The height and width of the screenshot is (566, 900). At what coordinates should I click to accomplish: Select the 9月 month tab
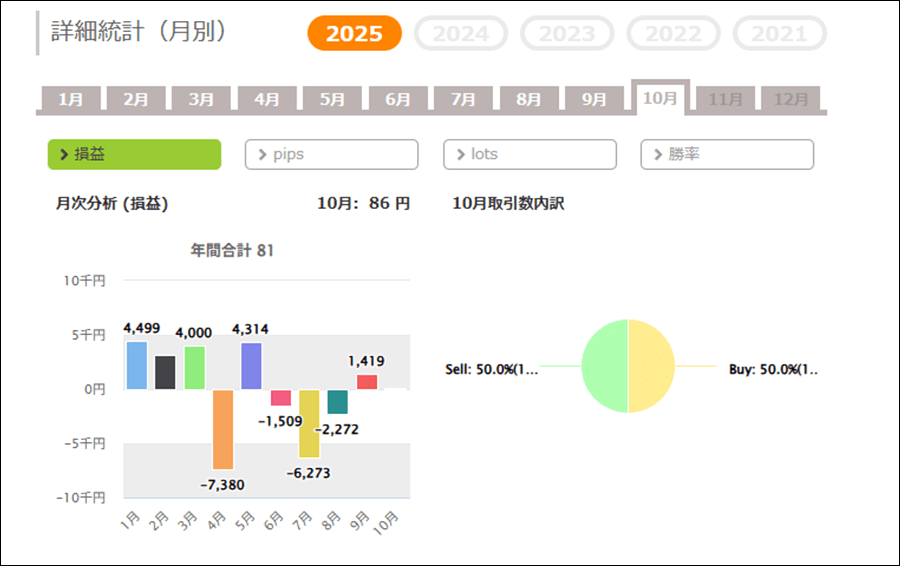tap(594, 99)
